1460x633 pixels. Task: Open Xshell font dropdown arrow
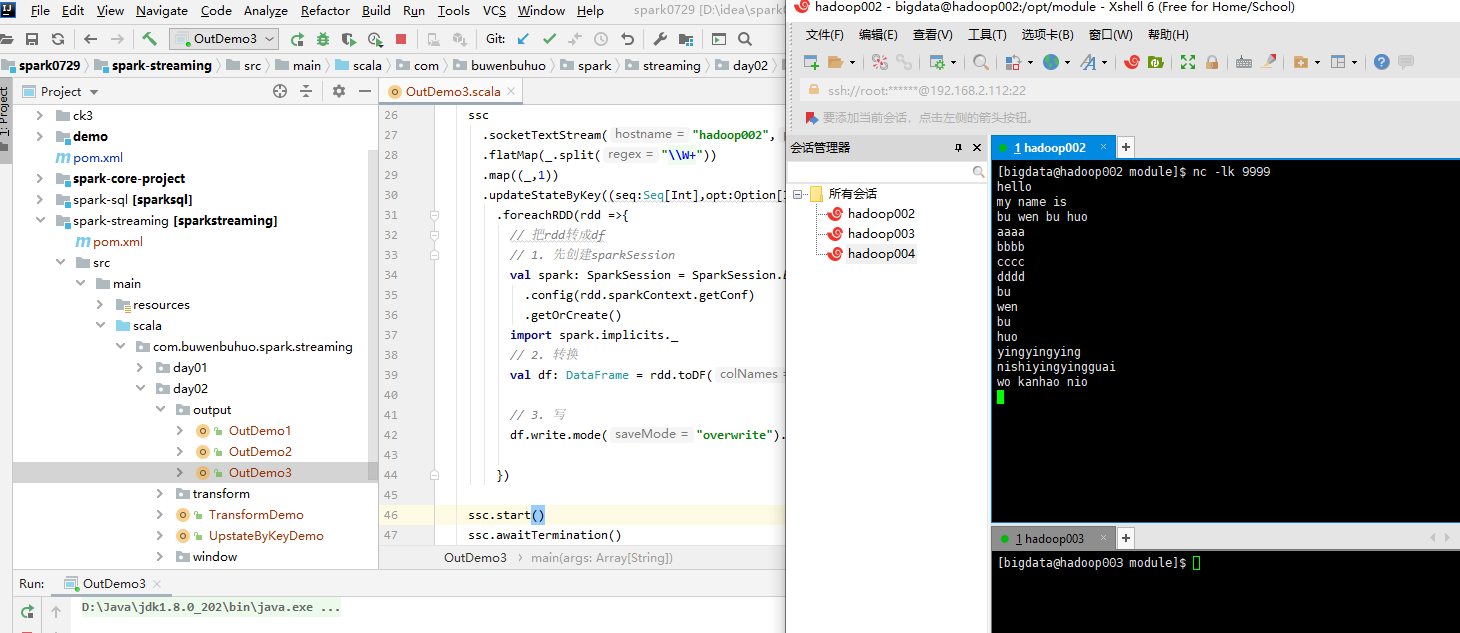click(x=1106, y=62)
